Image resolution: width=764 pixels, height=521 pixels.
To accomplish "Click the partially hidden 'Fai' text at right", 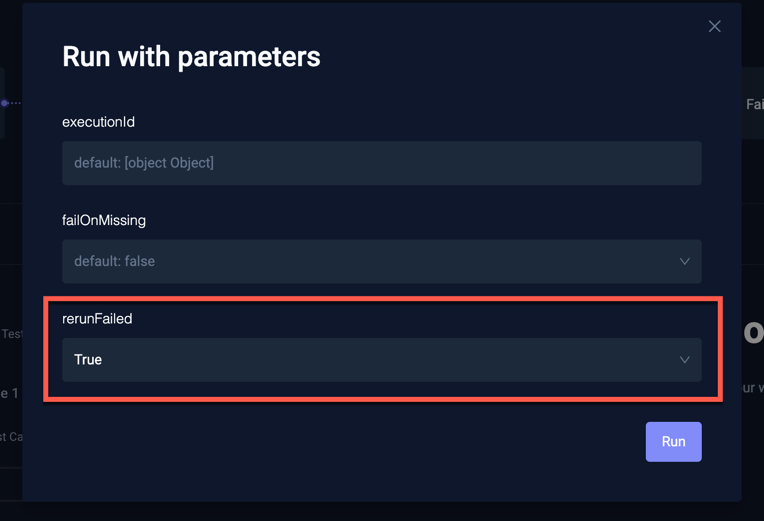I will pos(754,104).
